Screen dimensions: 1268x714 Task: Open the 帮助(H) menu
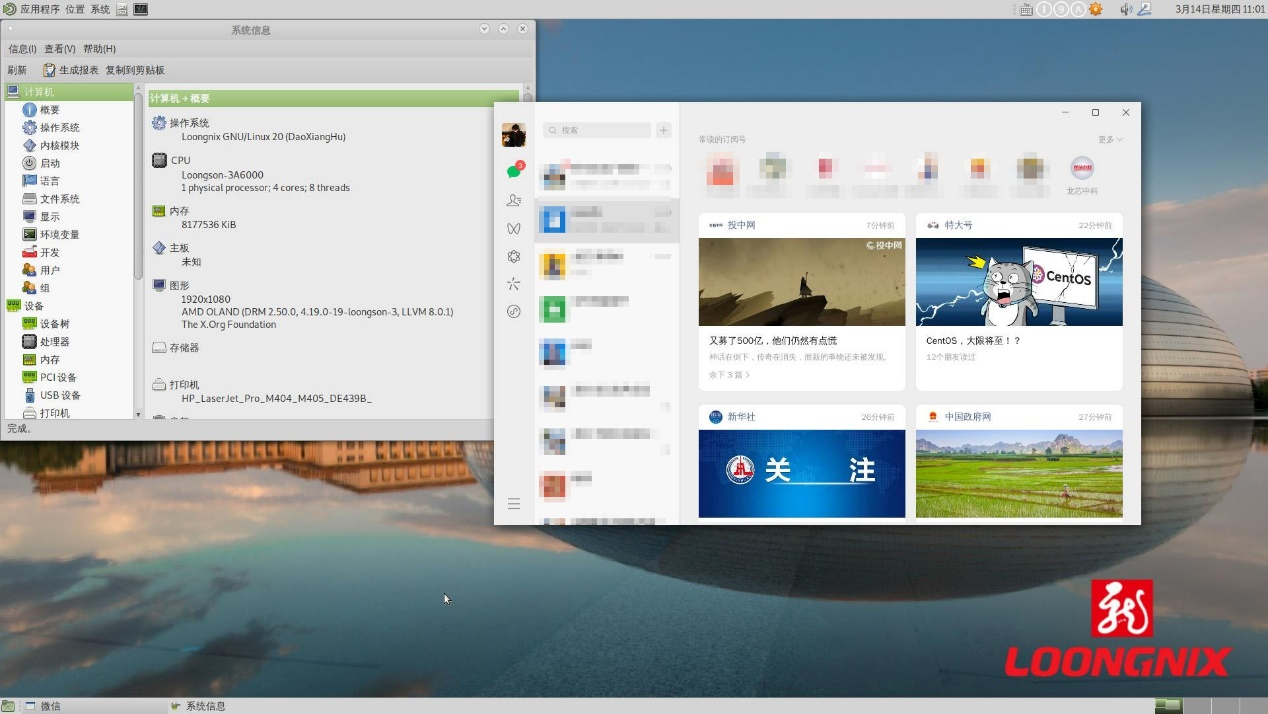point(99,49)
